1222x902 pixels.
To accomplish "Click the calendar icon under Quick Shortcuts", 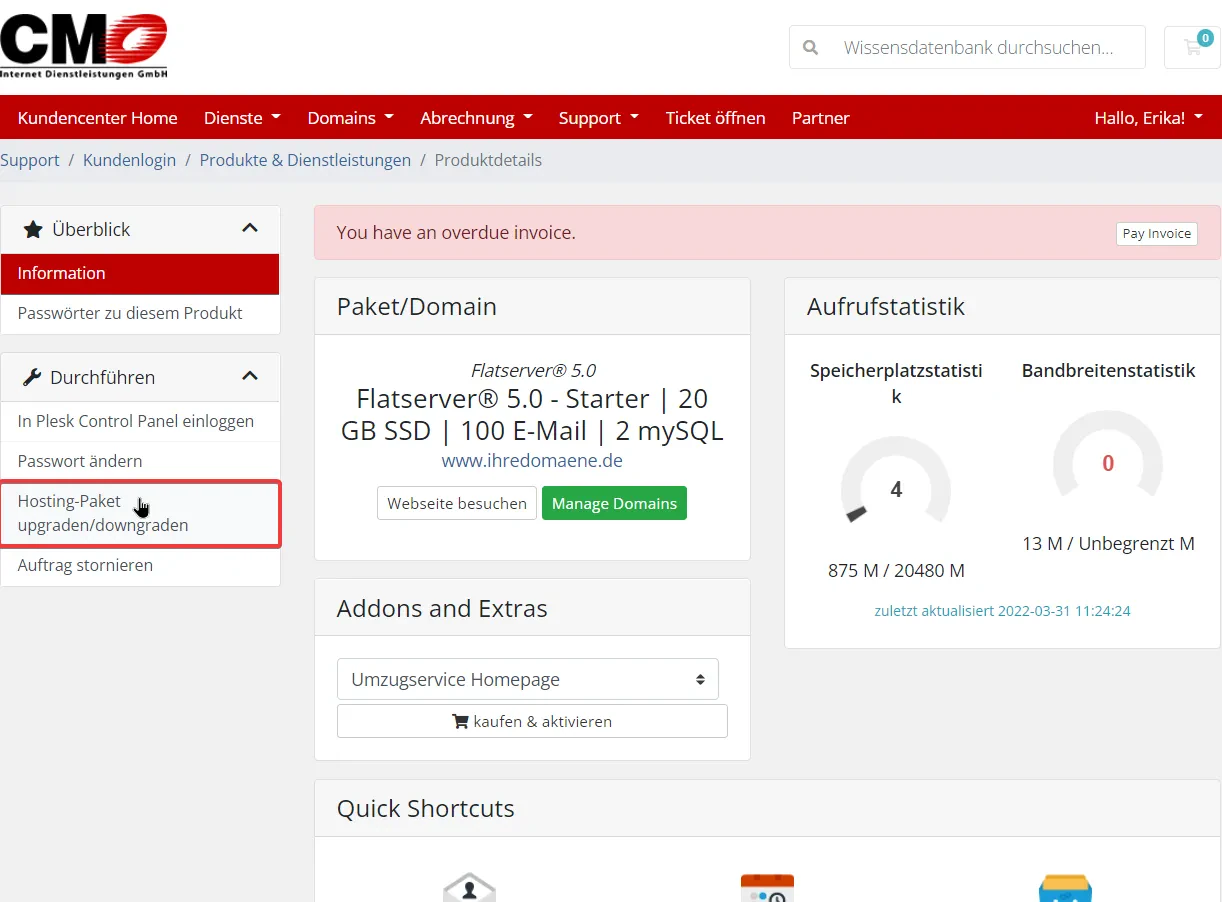I will 767,888.
